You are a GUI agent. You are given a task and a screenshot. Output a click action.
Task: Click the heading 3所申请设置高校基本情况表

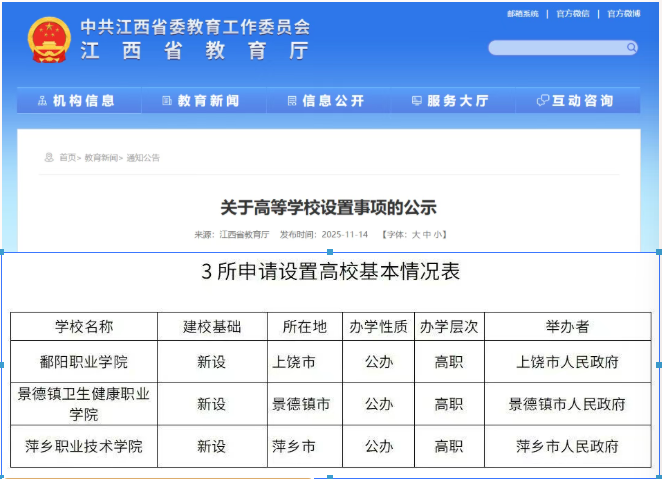click(331, 271)
